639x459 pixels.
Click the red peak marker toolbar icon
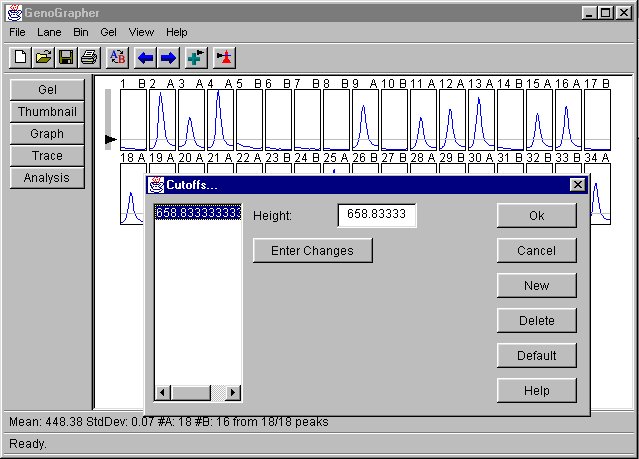224,58
